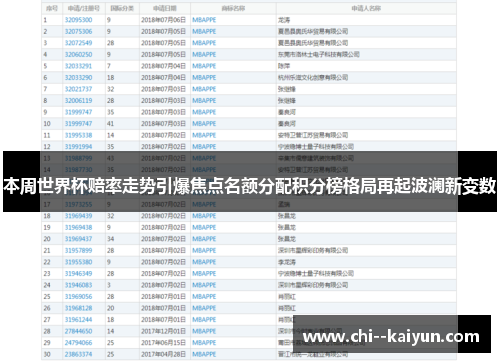Open application number 27844650
Viewport: 500px width, 362px height.
click(78, 331)
